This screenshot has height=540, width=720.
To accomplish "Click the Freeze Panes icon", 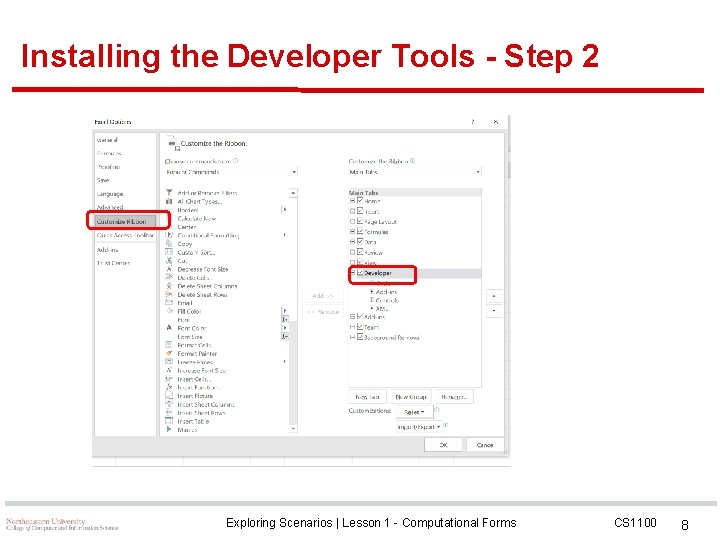I will click(169, 362).
